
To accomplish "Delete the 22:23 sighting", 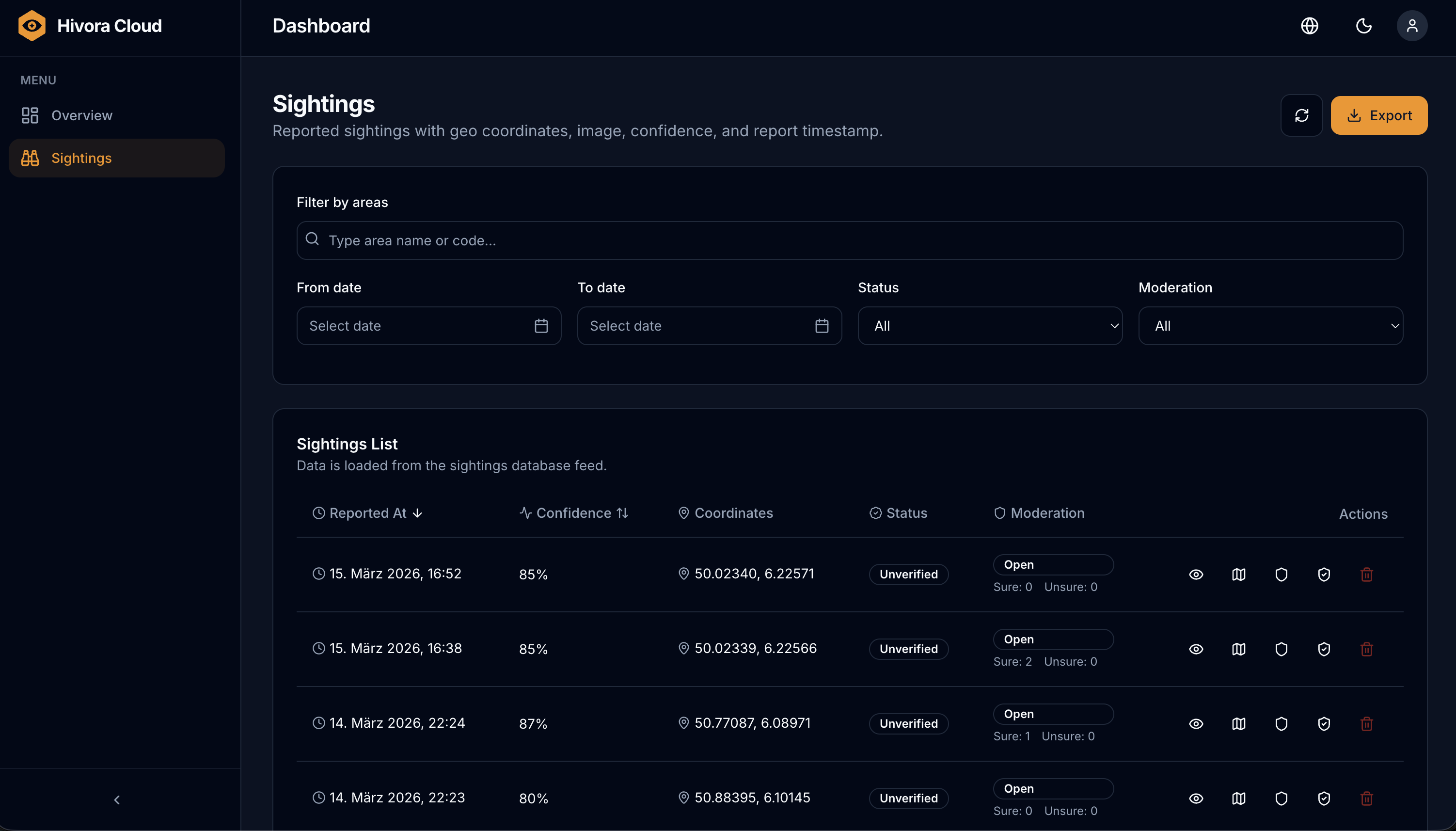I will pyautogui.click(x=1366, y=798).
